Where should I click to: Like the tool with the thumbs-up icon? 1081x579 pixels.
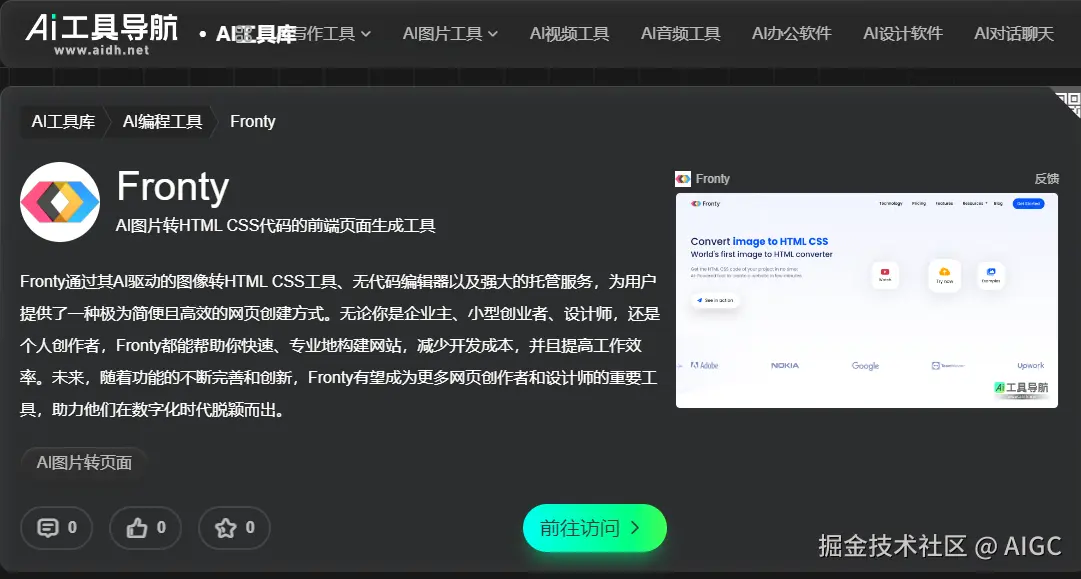pos(145,528)
